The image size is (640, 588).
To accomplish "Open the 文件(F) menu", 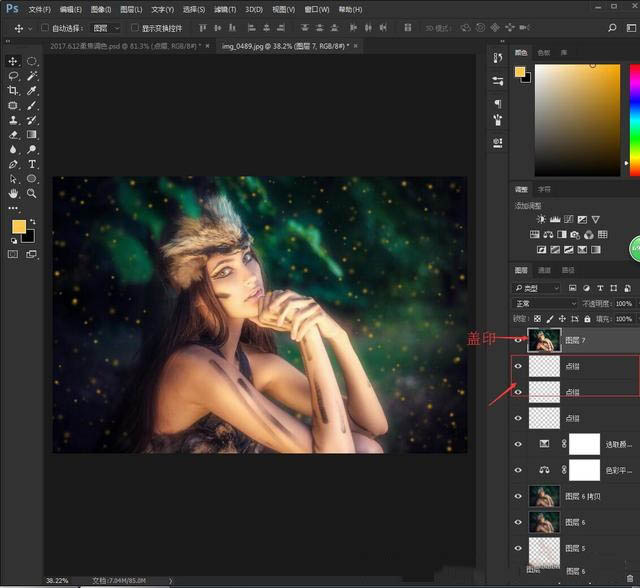I will coord(40,8).
